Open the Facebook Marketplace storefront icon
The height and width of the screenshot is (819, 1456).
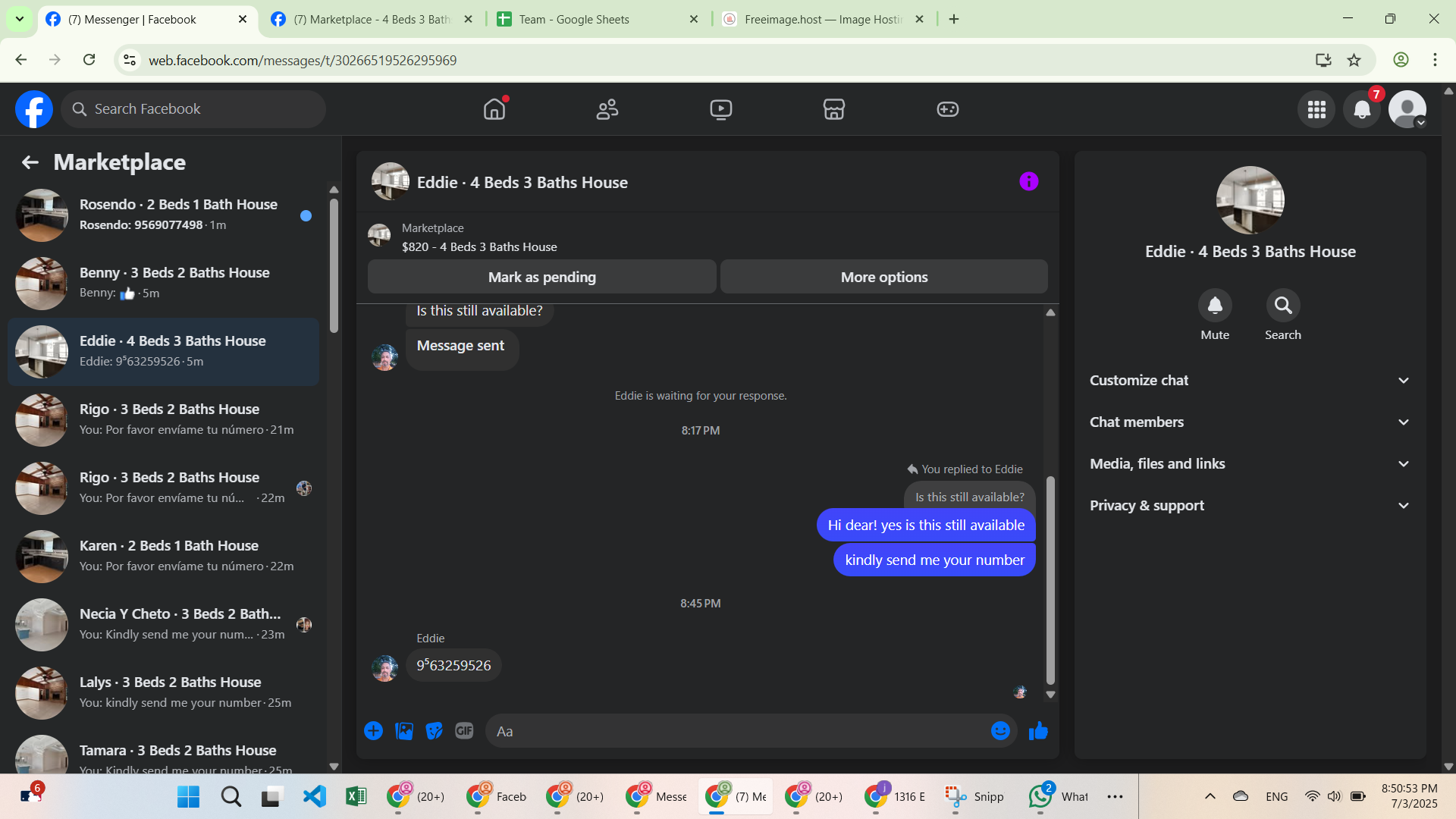coord(834,109)
